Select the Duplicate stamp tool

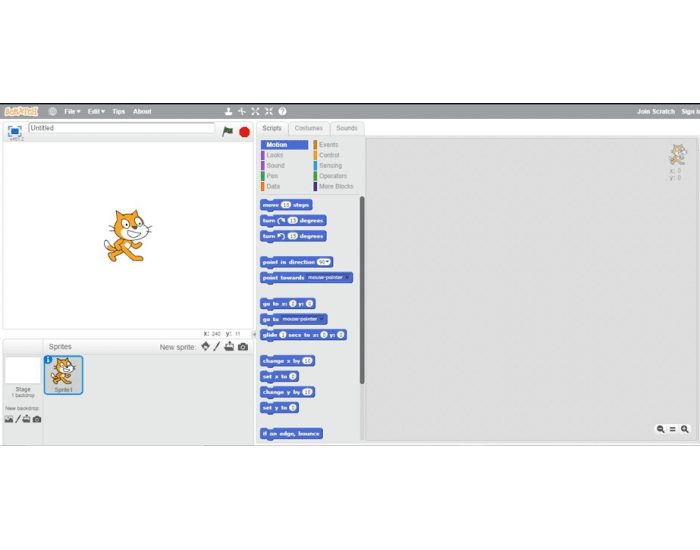[x=228, y=111]
